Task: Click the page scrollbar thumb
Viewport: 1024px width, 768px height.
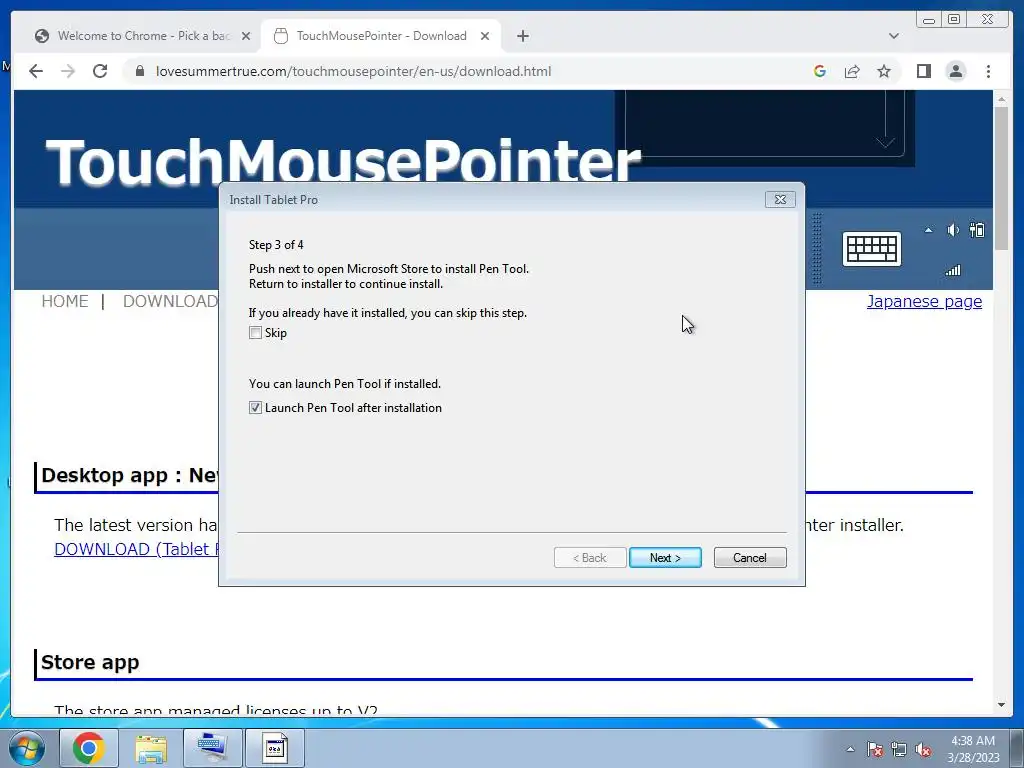Action: click(1001, 178)
